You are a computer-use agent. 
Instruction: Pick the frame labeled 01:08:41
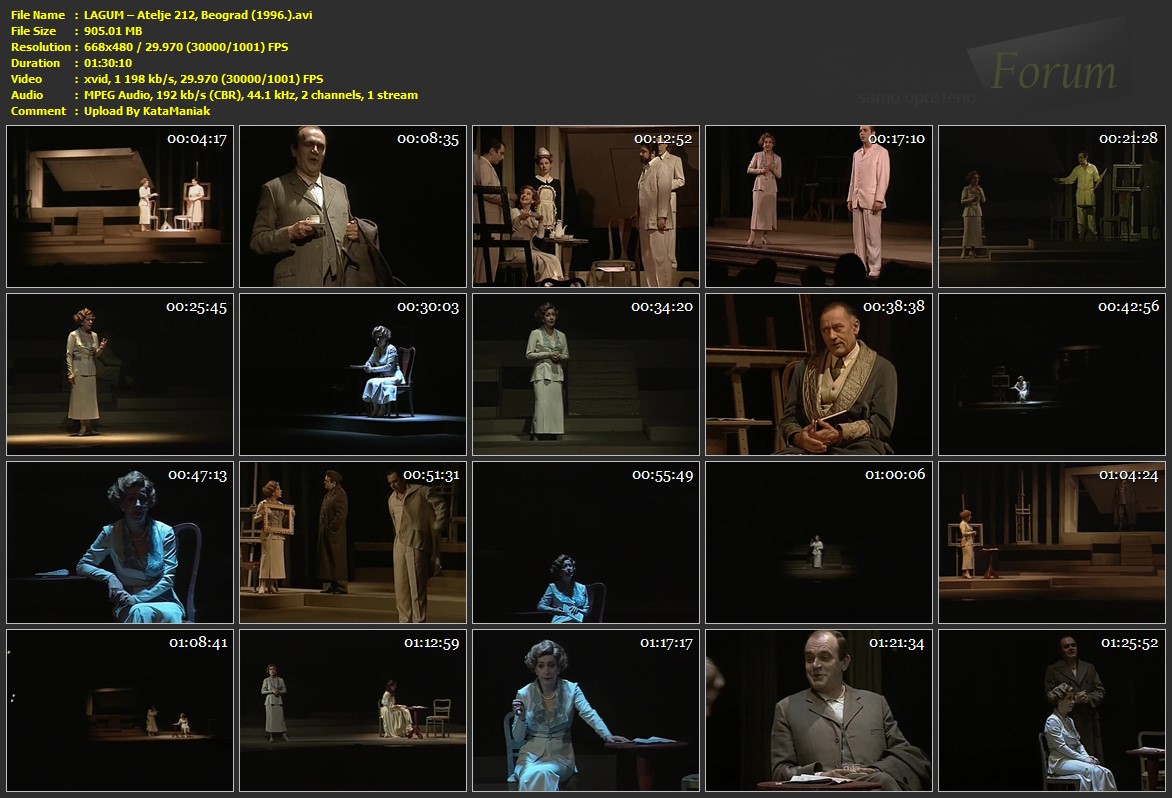click(120, 711)
